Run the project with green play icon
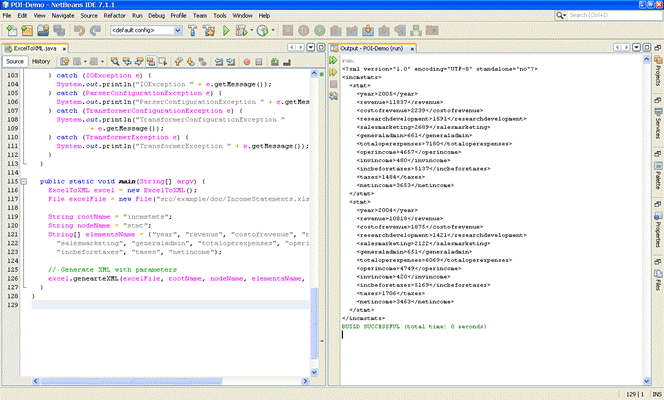This screenshot has height=400, width=664. pos(226,30)
